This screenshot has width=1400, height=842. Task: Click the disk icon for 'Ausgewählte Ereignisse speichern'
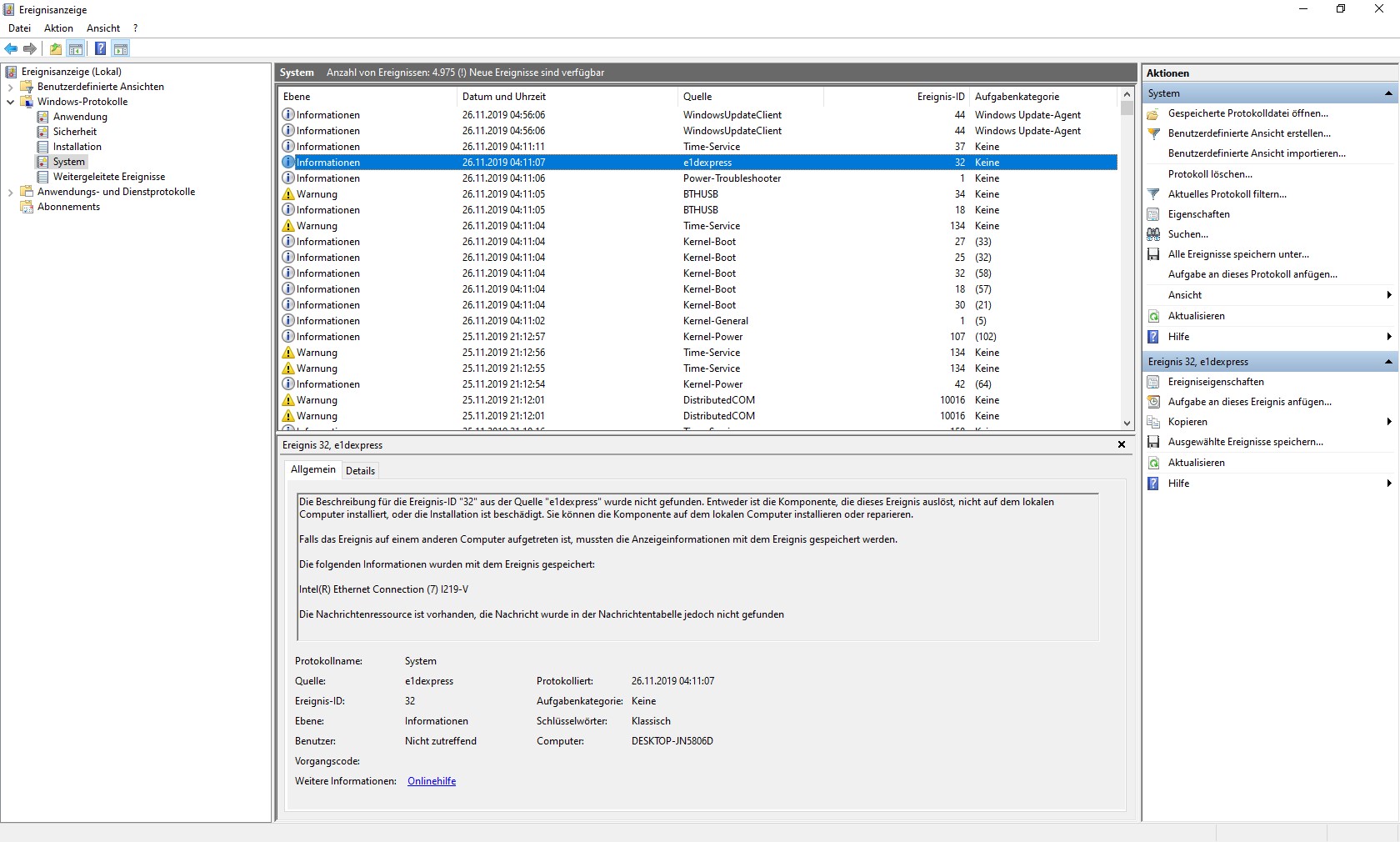point(1153,442)
